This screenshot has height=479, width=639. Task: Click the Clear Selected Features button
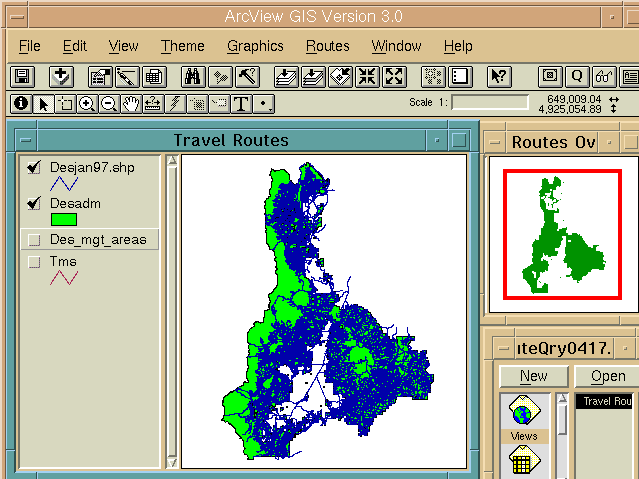point(460,76)
